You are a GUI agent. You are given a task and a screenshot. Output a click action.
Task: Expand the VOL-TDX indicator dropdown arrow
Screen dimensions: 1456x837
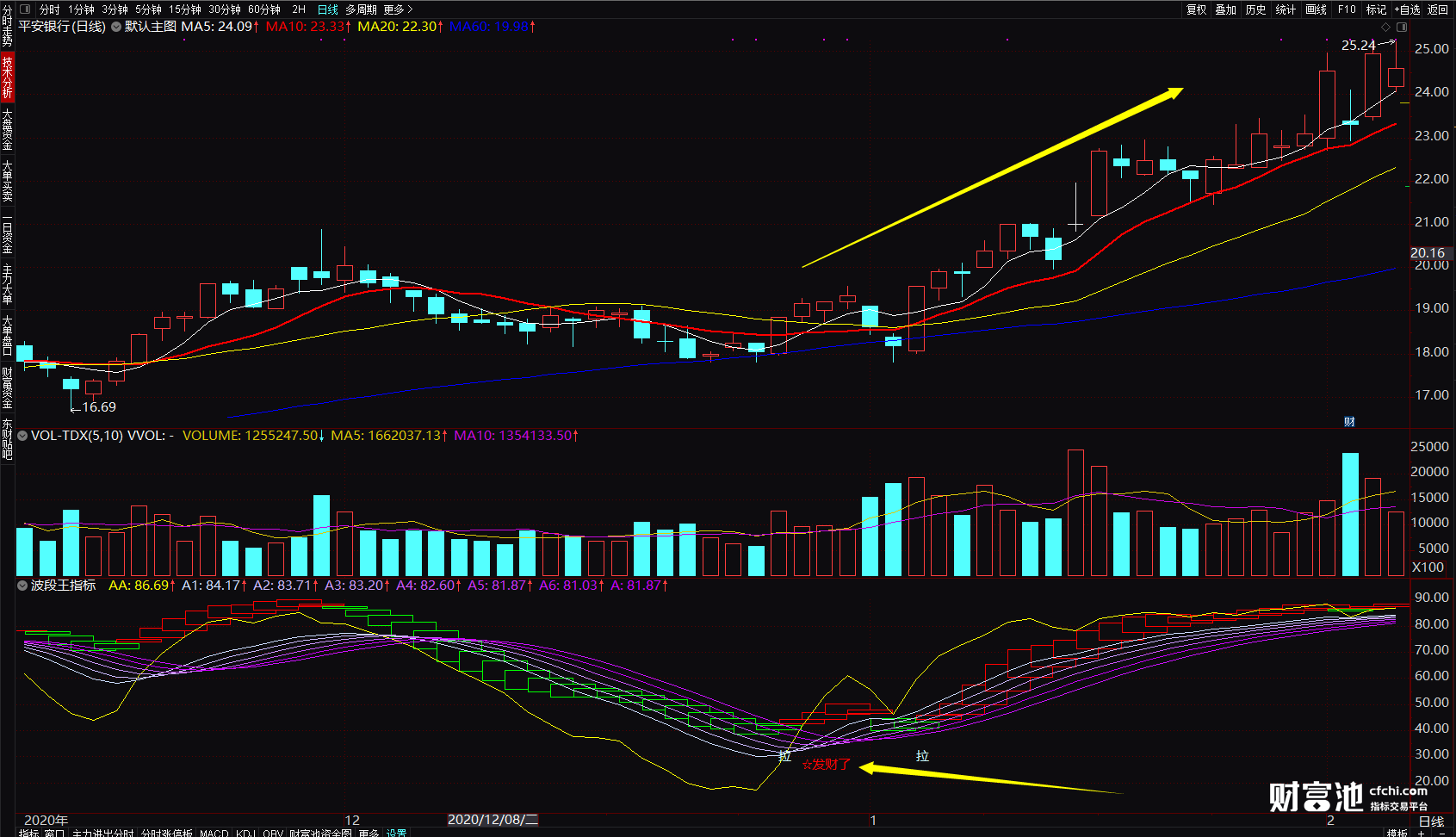[x=22, y=436]
